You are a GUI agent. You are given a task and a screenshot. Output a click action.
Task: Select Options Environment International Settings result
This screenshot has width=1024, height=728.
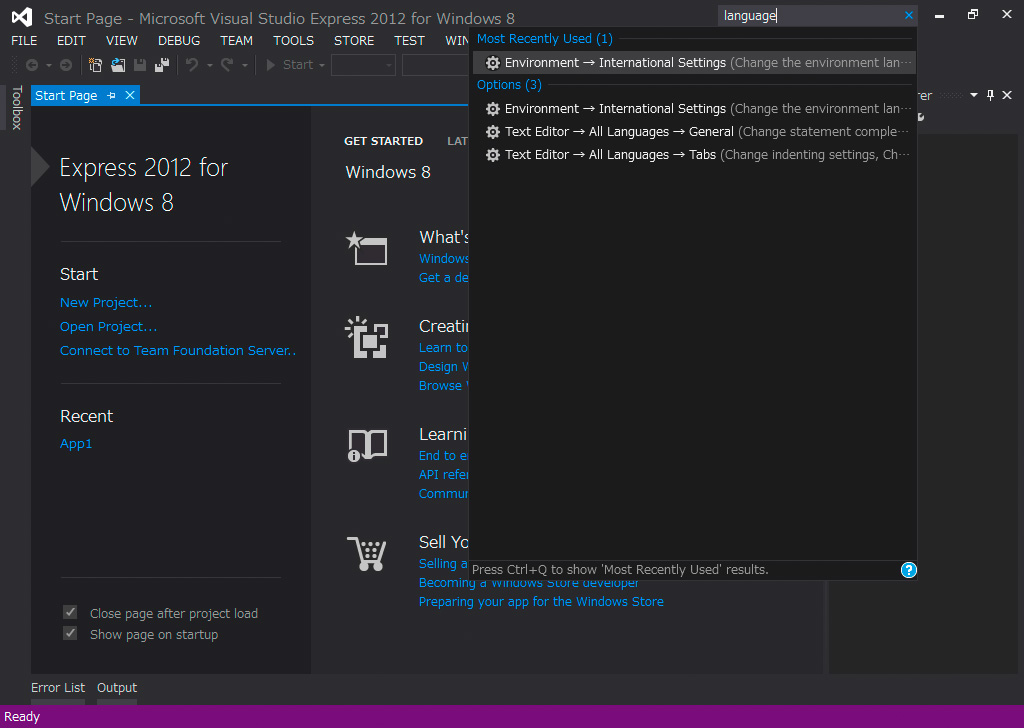(694, 108)
